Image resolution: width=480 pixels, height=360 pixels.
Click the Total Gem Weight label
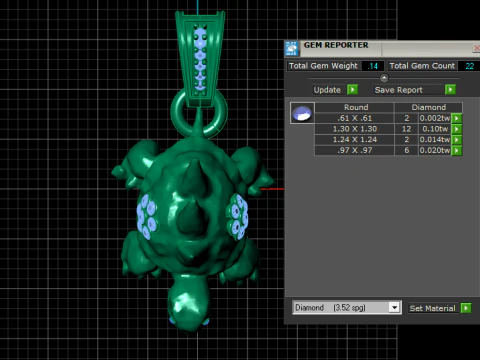coord(323,66)
